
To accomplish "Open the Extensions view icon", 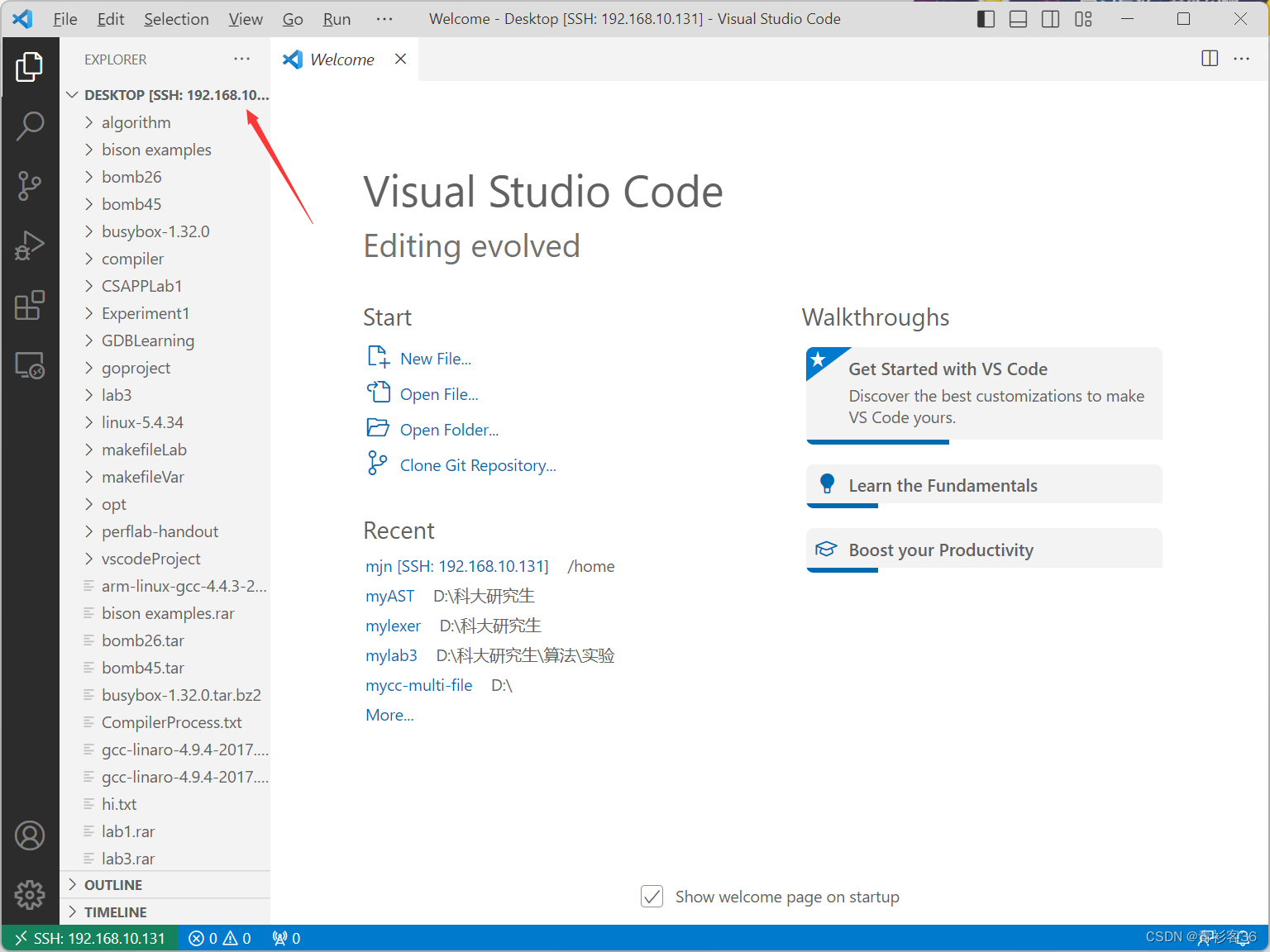I will click(30, 305).
